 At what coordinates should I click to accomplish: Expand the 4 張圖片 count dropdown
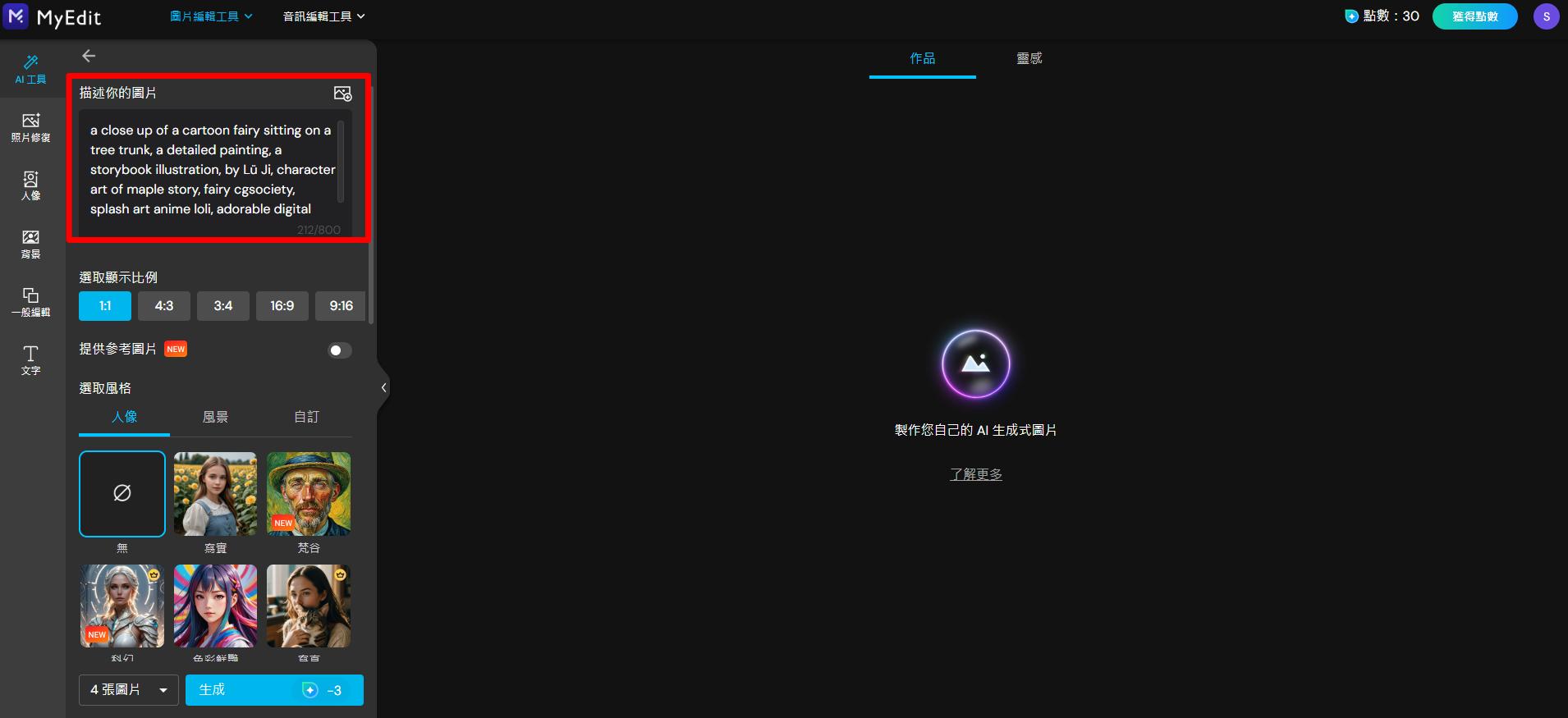[x=129, y=690]
